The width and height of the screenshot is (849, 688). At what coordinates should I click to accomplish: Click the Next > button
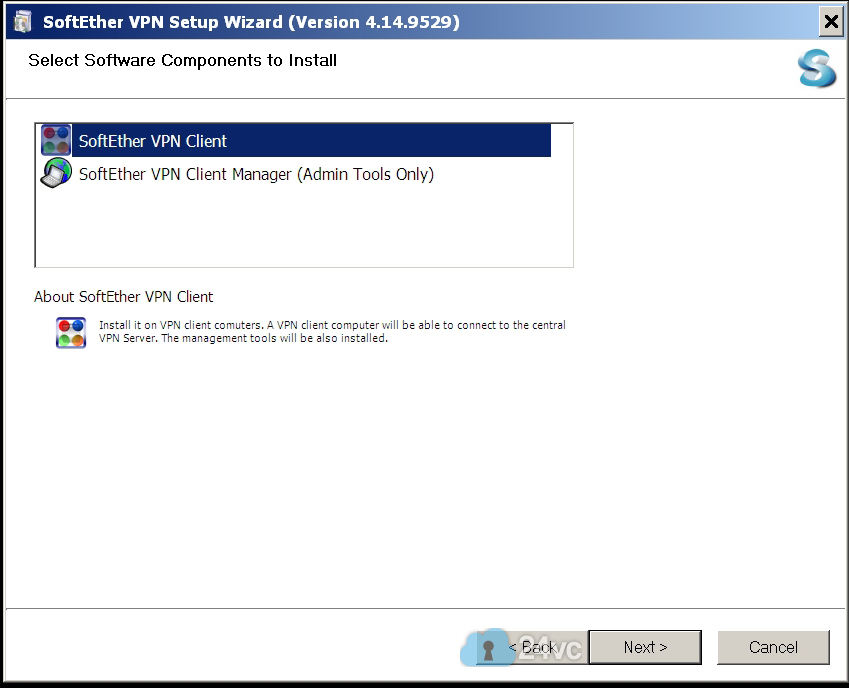point(645,647)
